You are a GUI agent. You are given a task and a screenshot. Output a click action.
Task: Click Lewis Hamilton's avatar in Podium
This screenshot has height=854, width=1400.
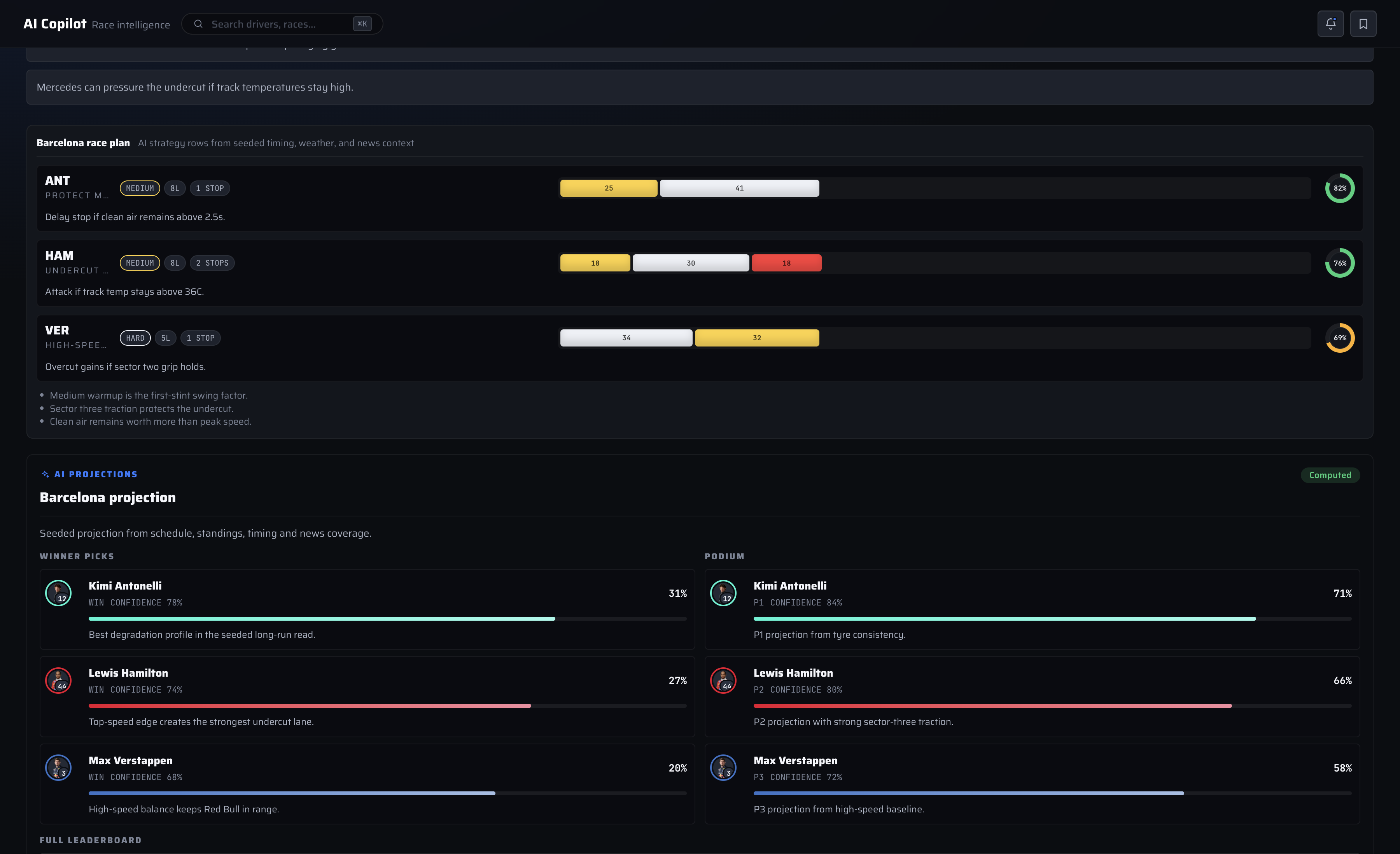pyautogui.click(x=723, y=681)
